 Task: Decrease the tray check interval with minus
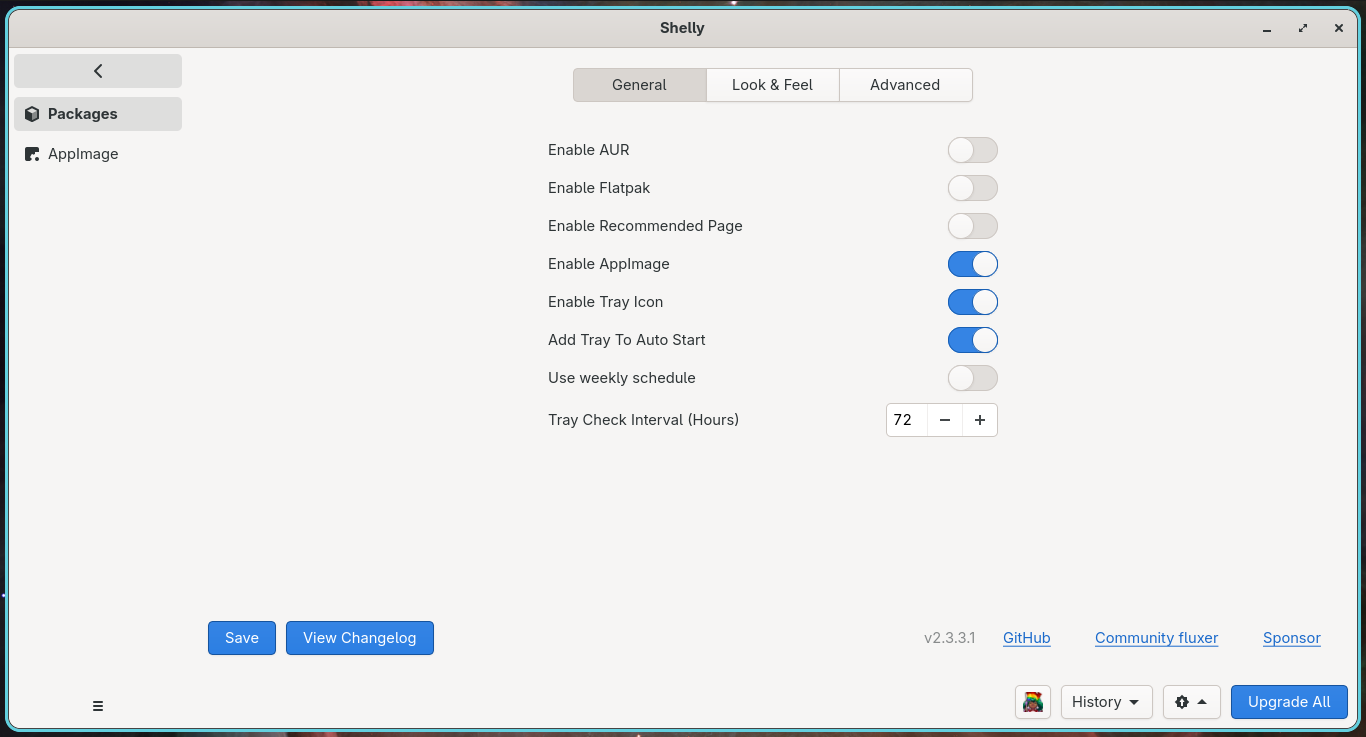tap(945, 420)
